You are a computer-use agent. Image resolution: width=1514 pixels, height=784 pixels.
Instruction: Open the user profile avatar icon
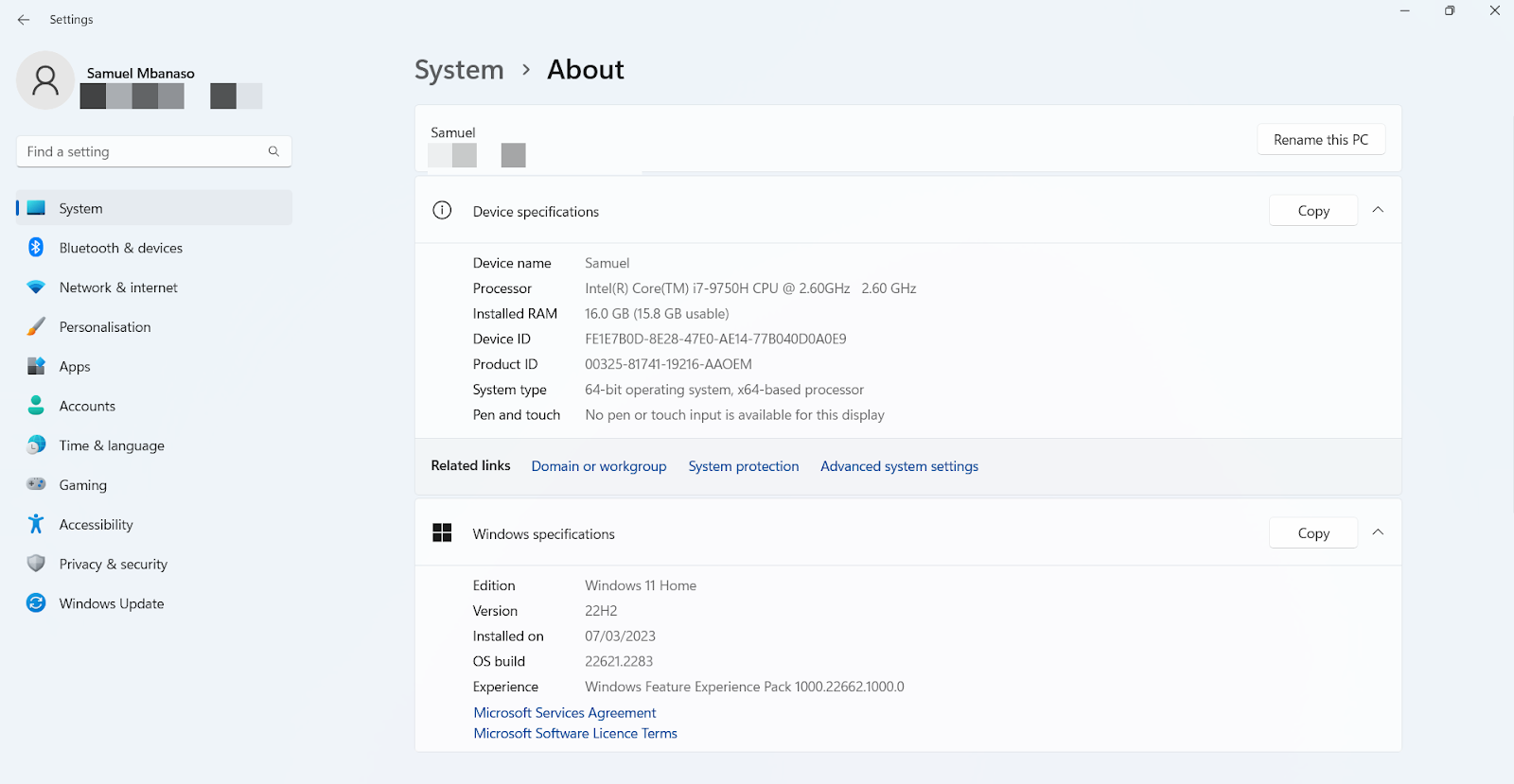point(45,80)
